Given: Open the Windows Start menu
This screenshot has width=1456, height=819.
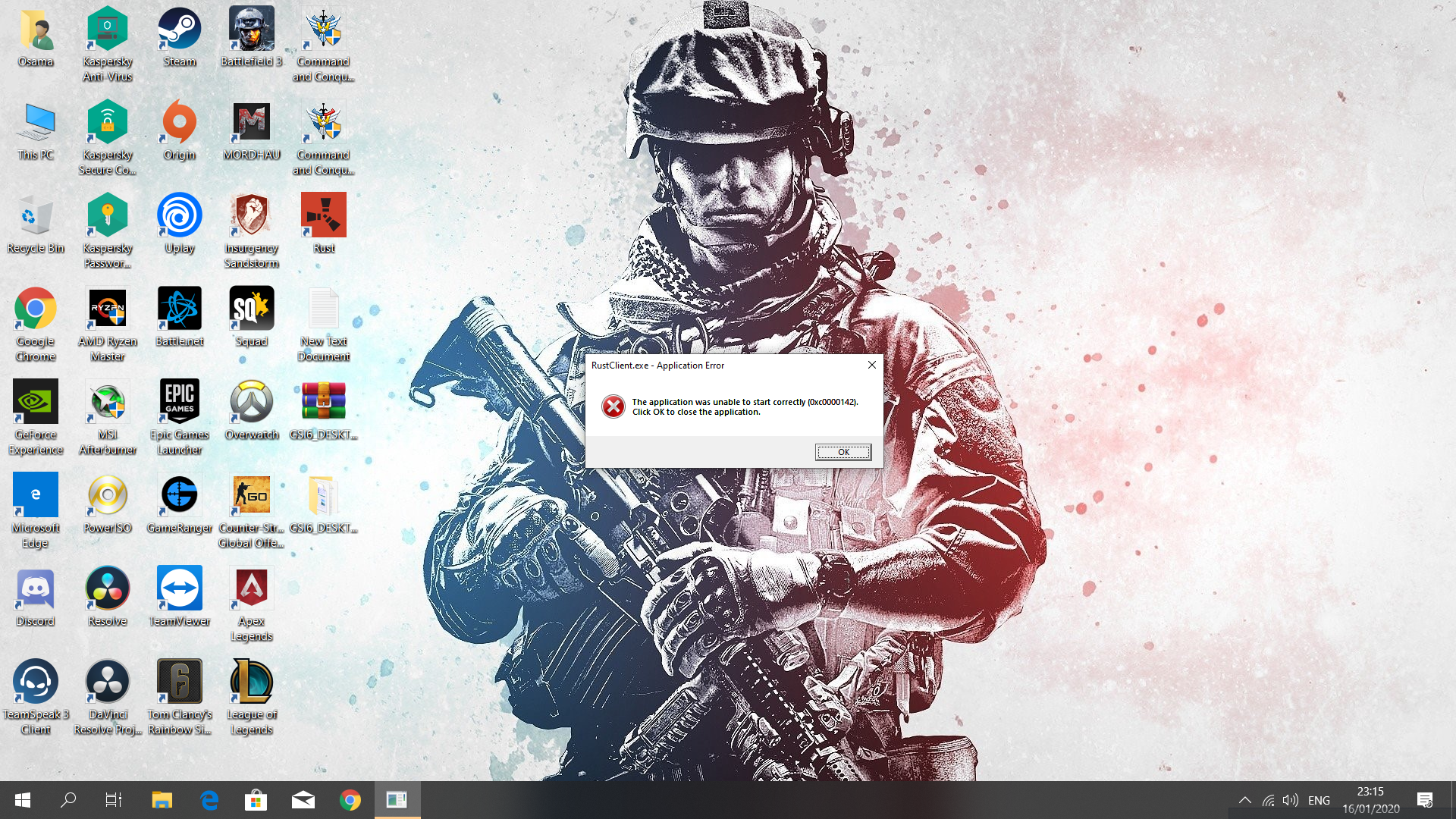Looking at the screenshot, I should point(23,800).
